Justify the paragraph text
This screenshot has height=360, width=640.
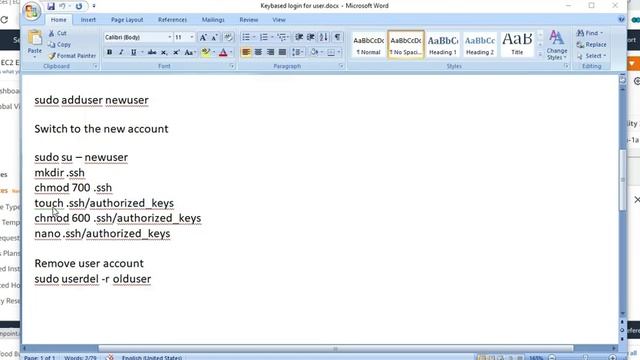coord(282,52)
